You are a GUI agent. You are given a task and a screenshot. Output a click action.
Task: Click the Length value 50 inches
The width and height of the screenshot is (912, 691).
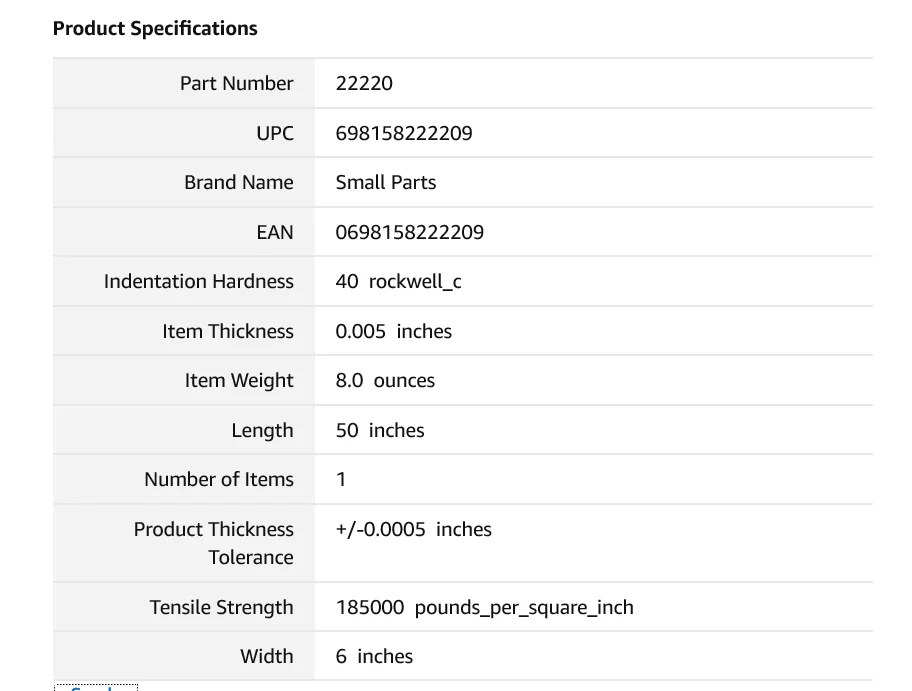coord(380,430)
